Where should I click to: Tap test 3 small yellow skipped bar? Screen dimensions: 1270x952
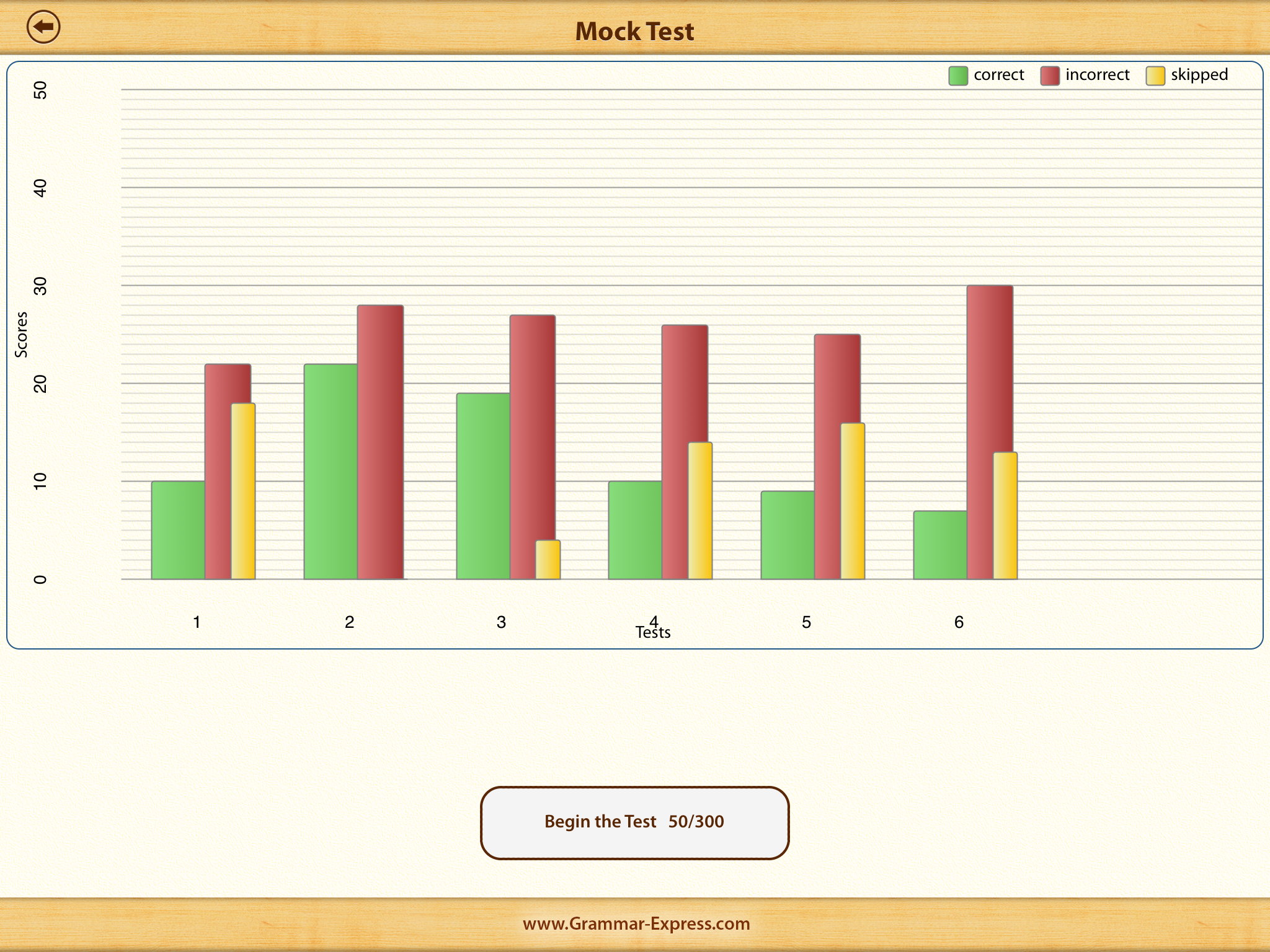548,560
